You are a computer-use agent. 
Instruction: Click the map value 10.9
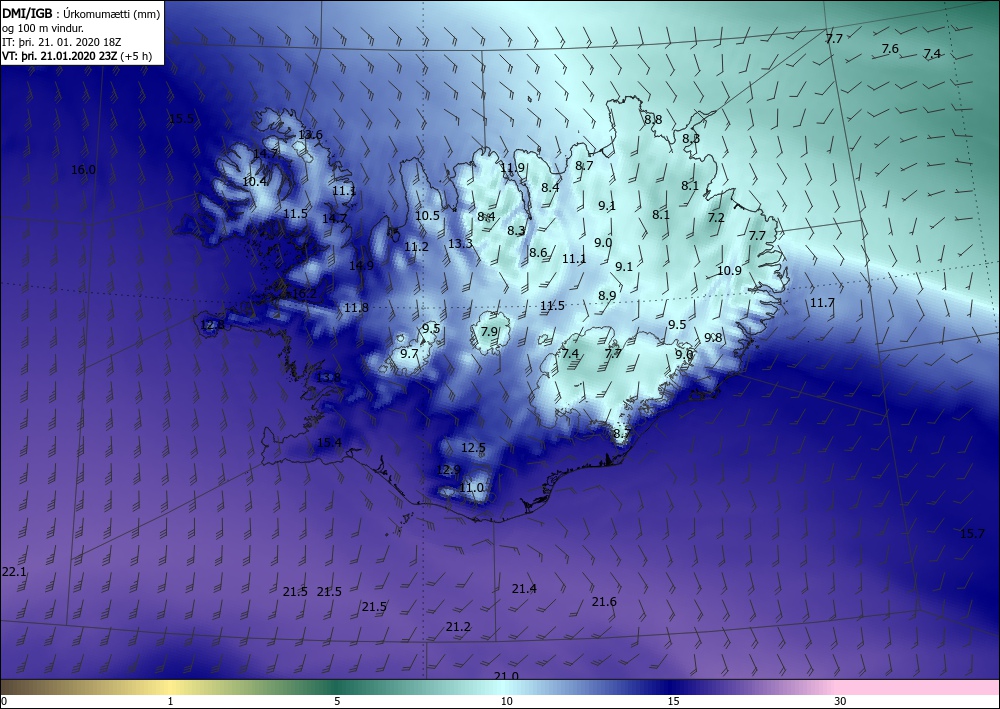(x=729, y=270)
